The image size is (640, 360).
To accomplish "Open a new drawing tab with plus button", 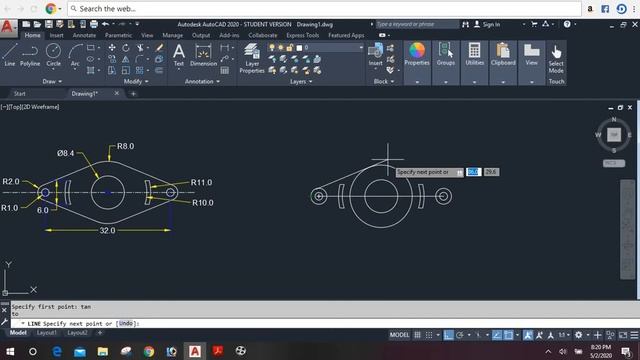I will (133, 94).
